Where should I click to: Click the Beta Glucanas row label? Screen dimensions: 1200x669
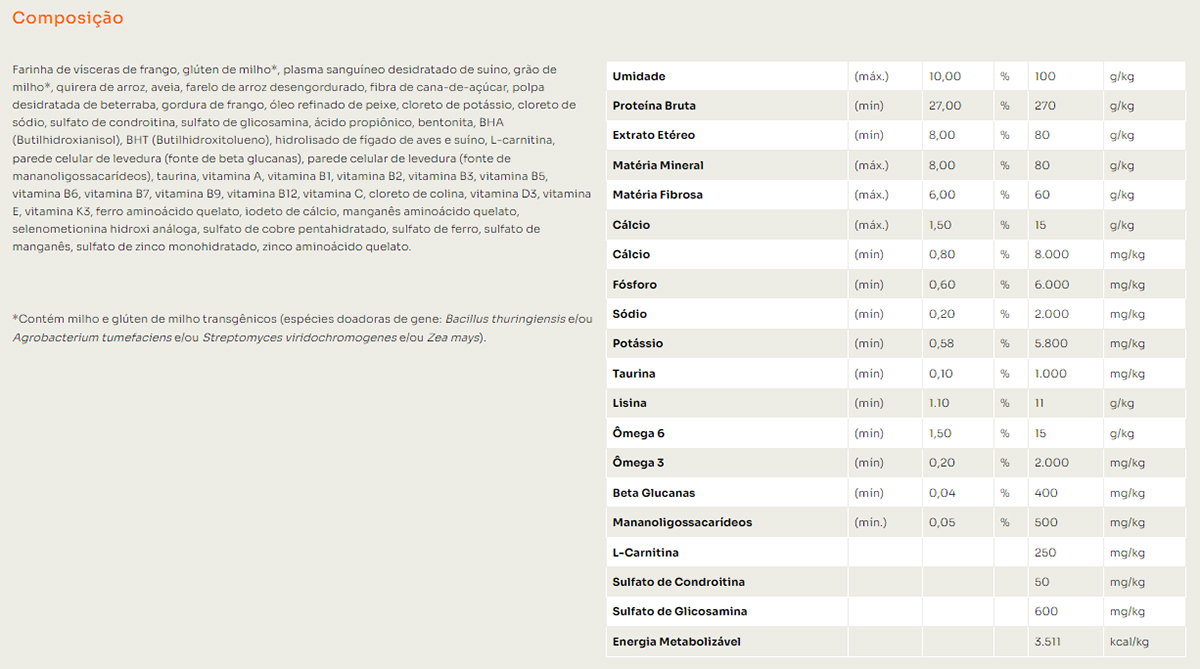(x=653, y=493)
